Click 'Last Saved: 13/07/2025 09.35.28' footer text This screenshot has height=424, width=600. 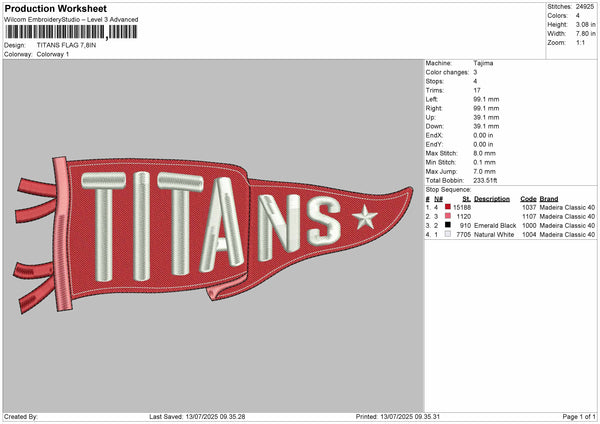197,416
